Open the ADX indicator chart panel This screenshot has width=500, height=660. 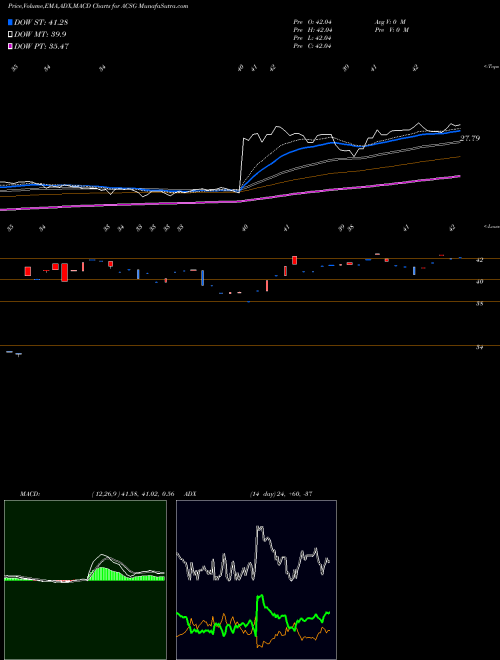256,580
